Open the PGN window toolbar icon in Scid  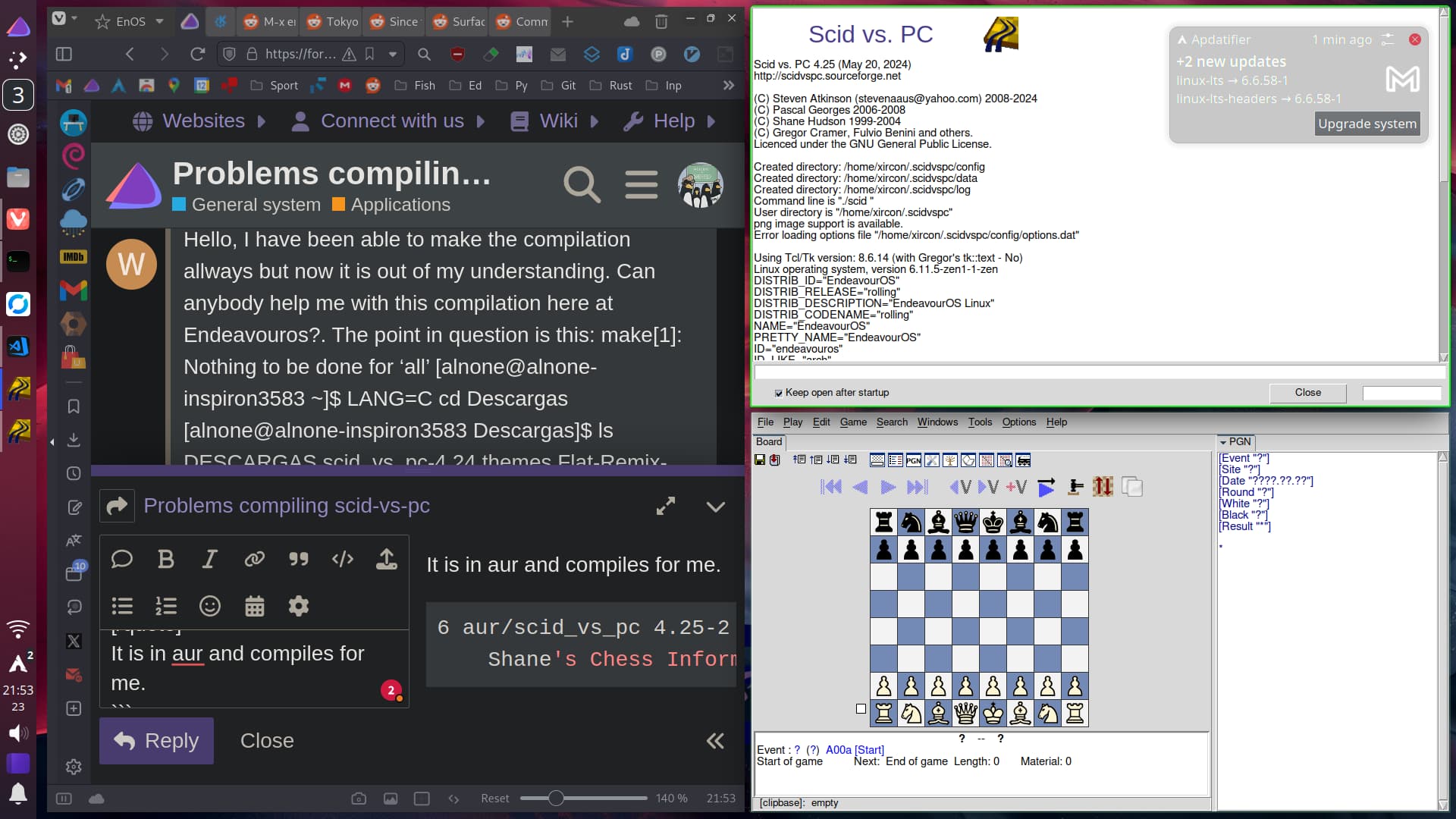(914, 460)
